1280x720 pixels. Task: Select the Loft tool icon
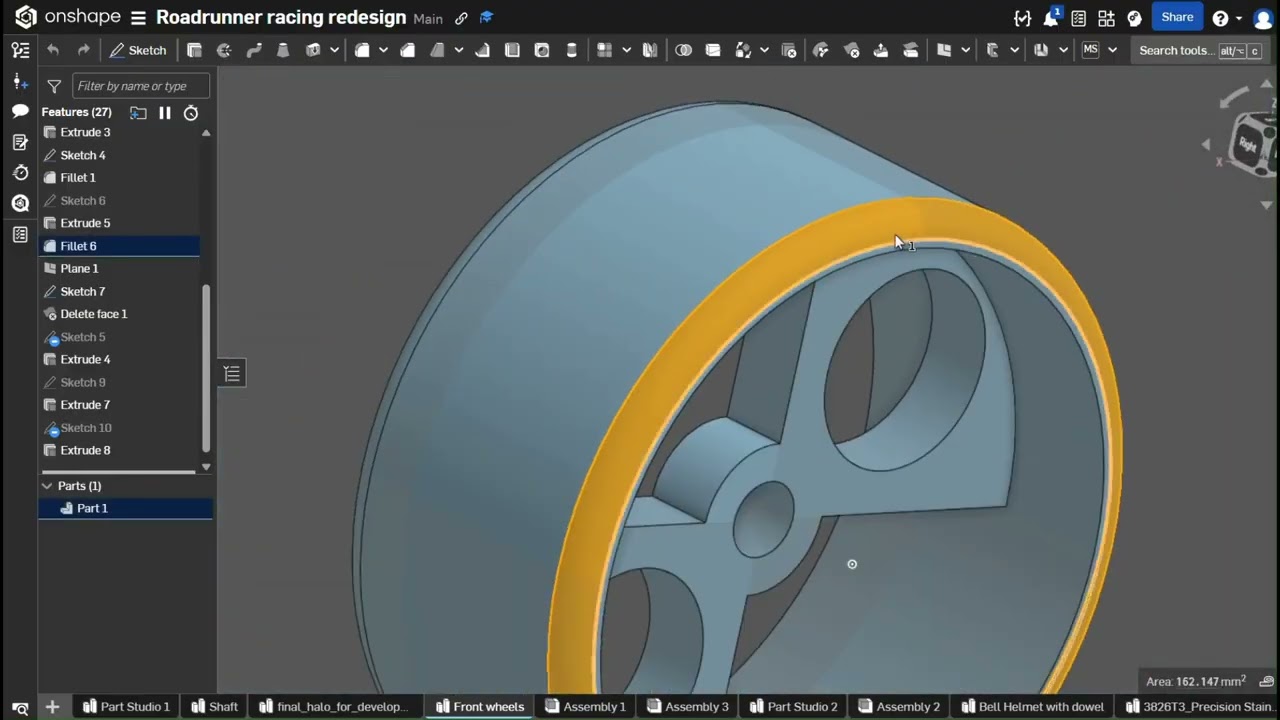point(283,50)
